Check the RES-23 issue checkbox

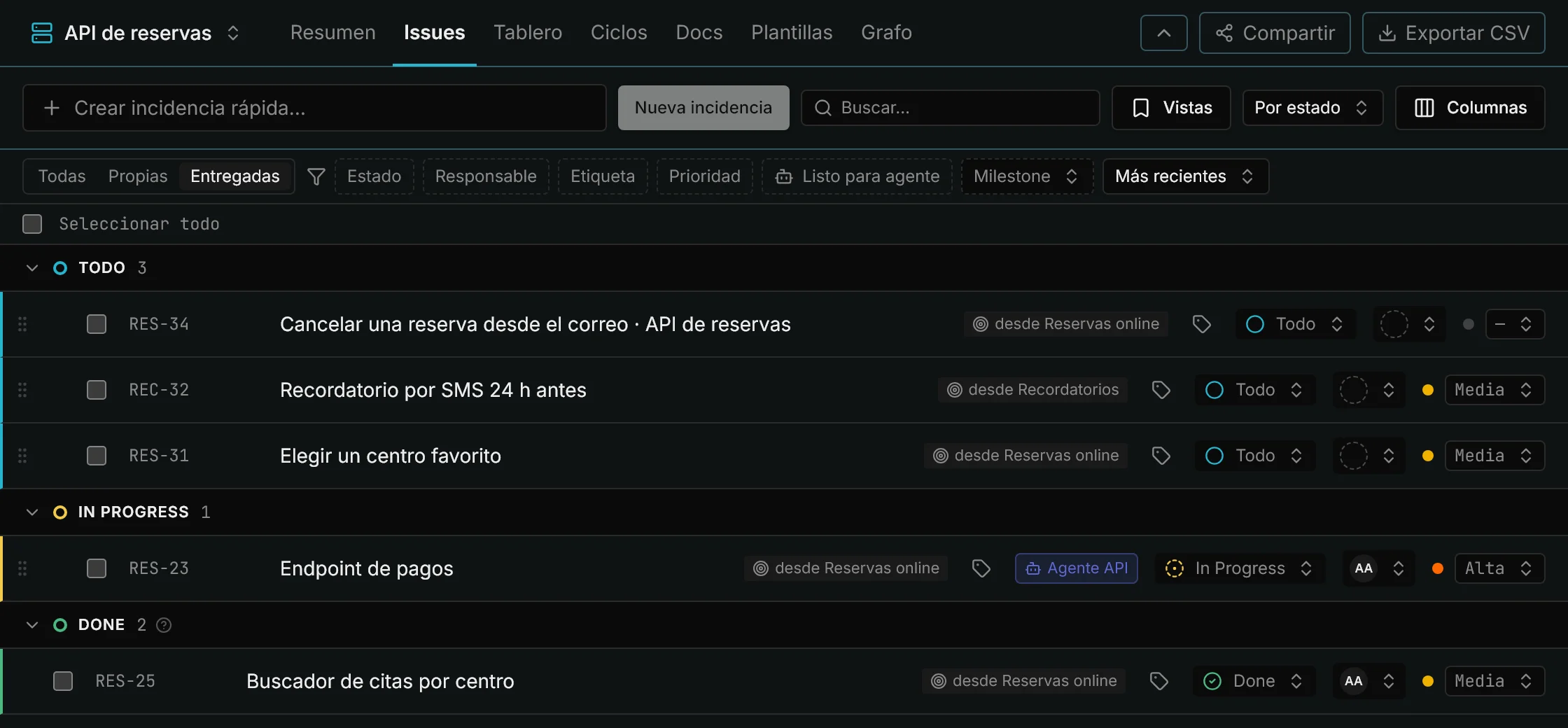97,568
